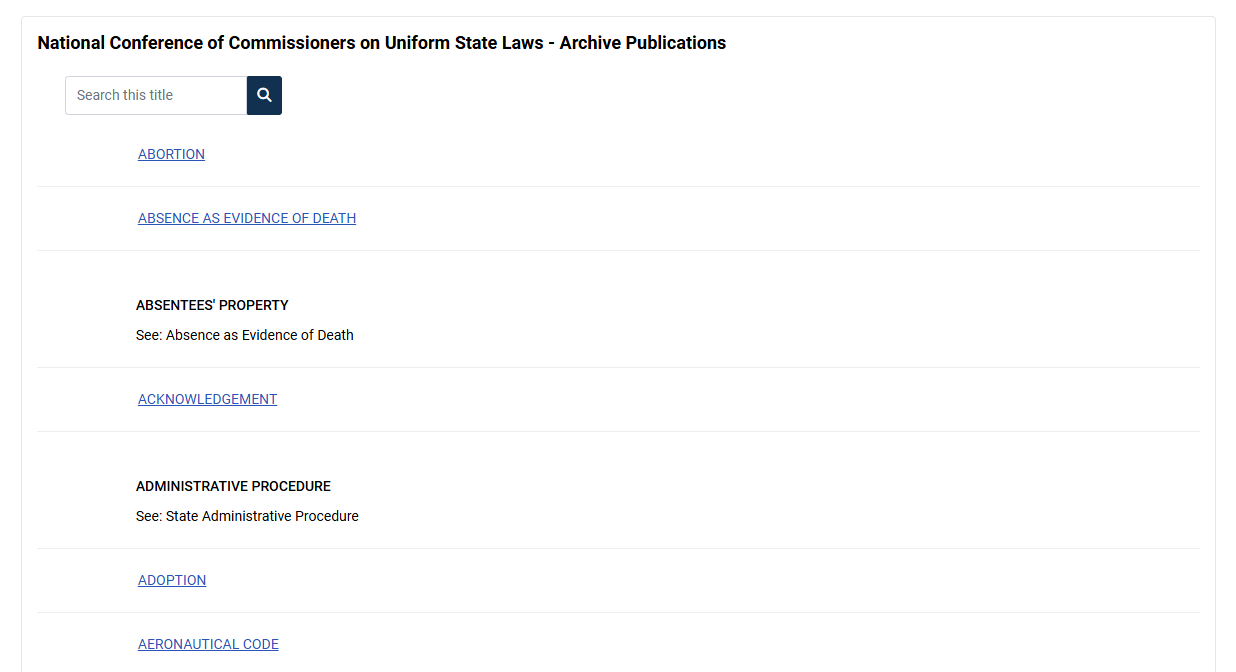Screen dimensions: 1236x672
Task: Follow the Acknowledgement entry hyperlink
Action: (207, 399)
